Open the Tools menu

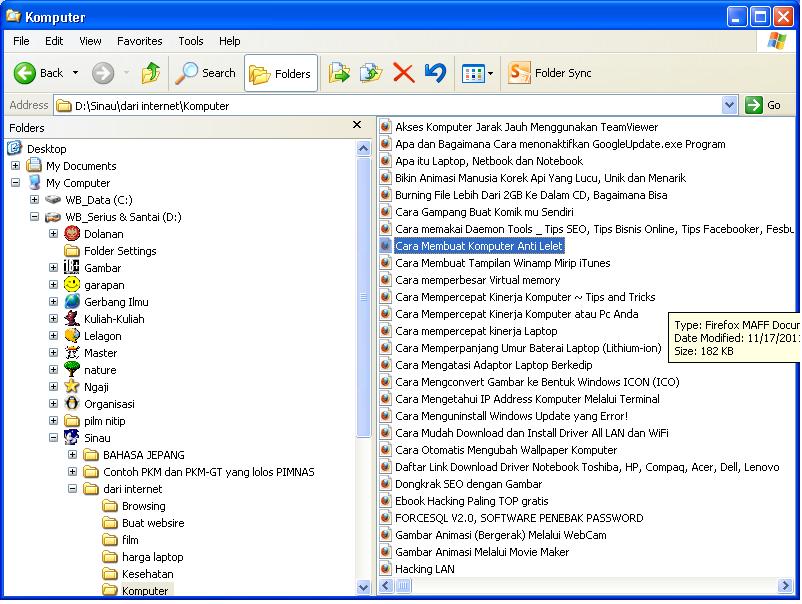coord(190,41)
